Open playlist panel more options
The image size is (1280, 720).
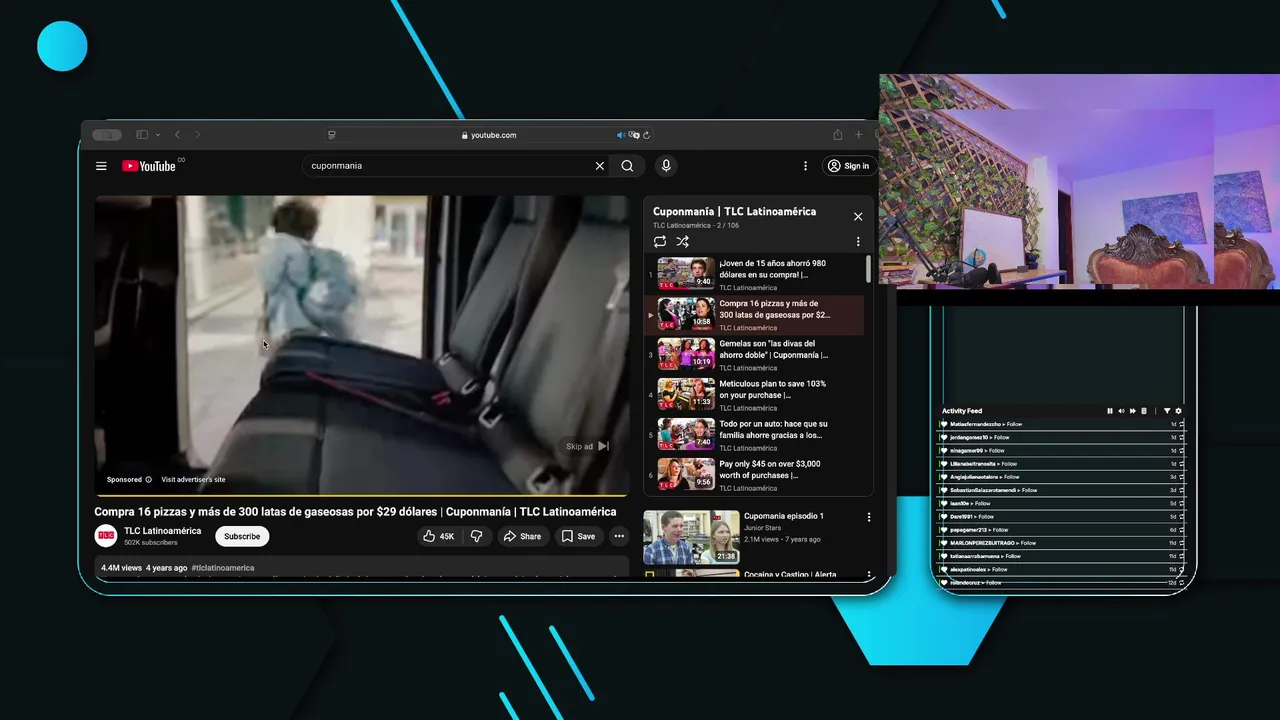pyautogui.click(x=857, y=241)
